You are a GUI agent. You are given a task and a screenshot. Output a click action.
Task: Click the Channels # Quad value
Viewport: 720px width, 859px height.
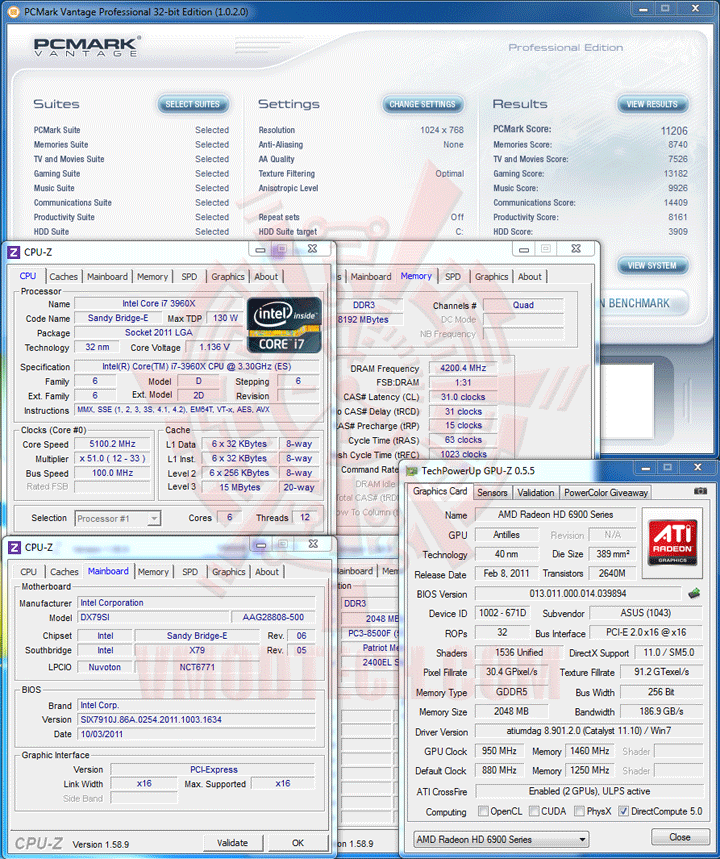pyautogui.click(x=523, y=305)
